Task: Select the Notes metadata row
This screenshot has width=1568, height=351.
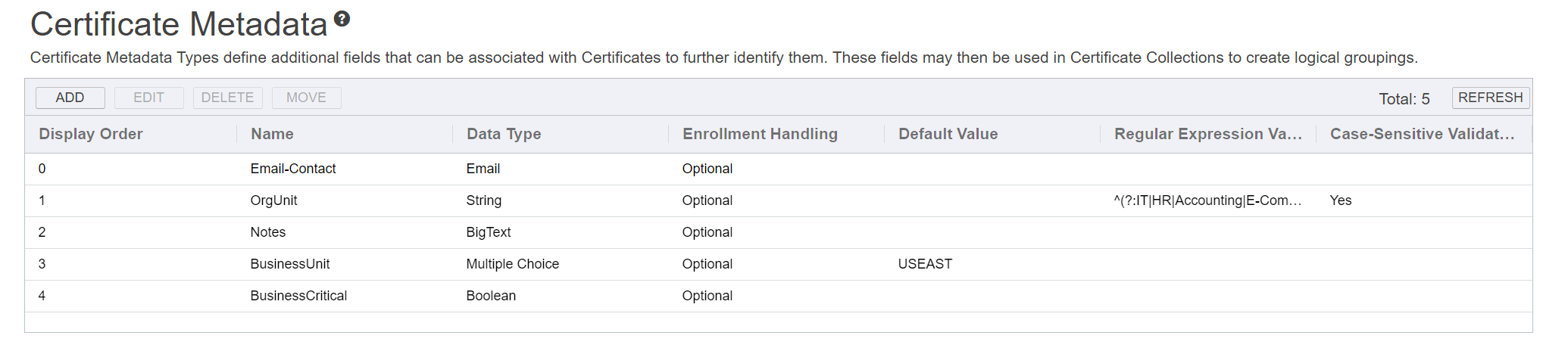Action: pyautogui.click(x=268, y=232)
